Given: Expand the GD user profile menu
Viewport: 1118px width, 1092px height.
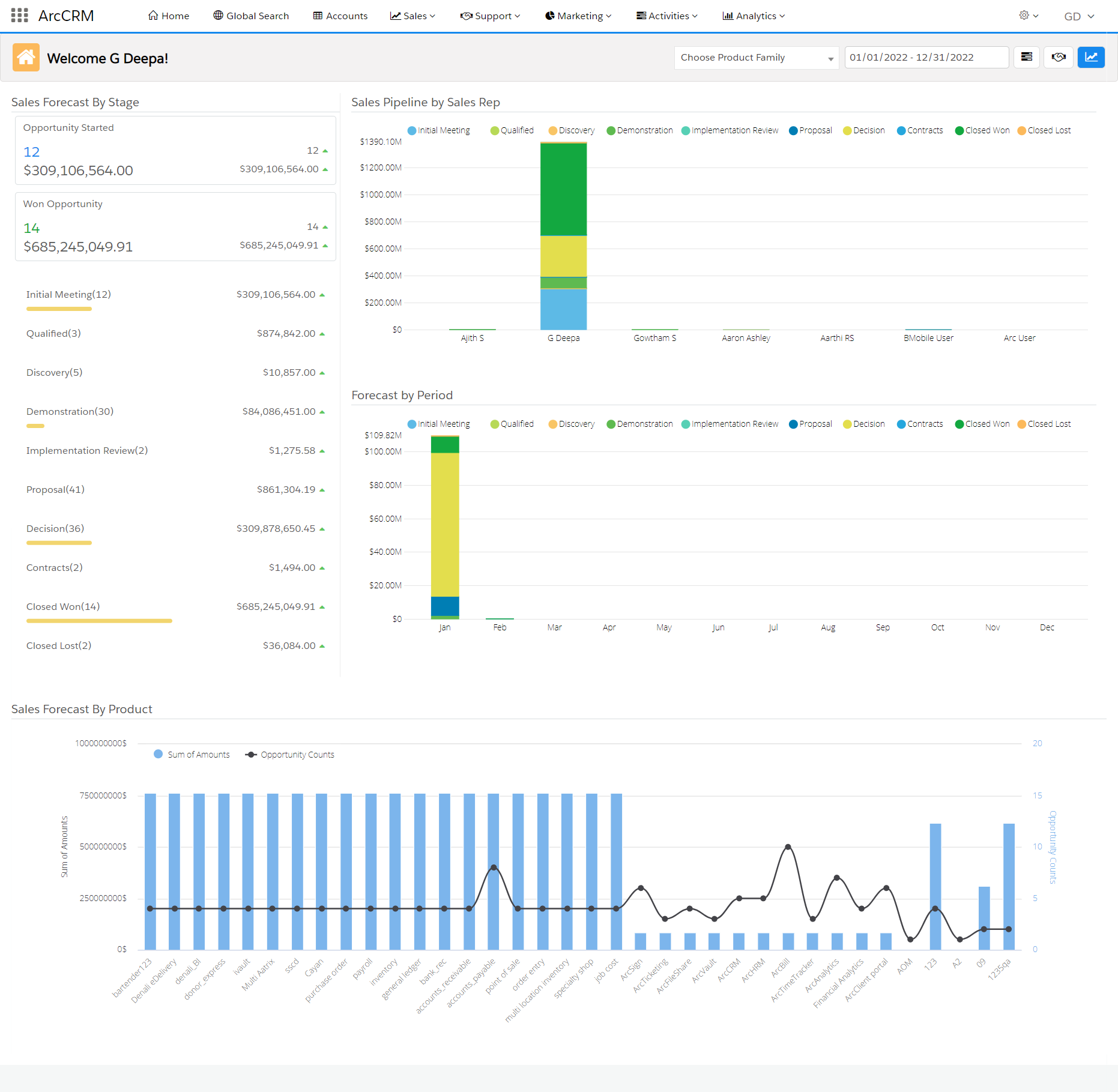Looking at the screenshot, I should 1079,16.
